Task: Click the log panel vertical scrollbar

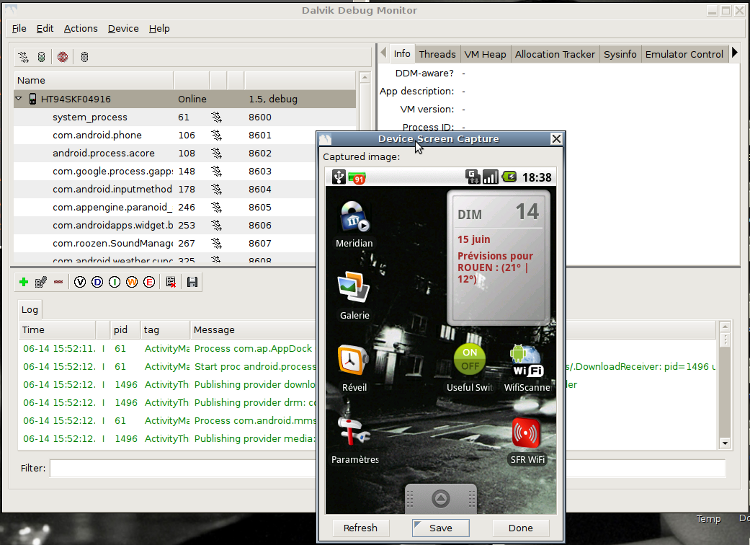Action: coord(725,385)
